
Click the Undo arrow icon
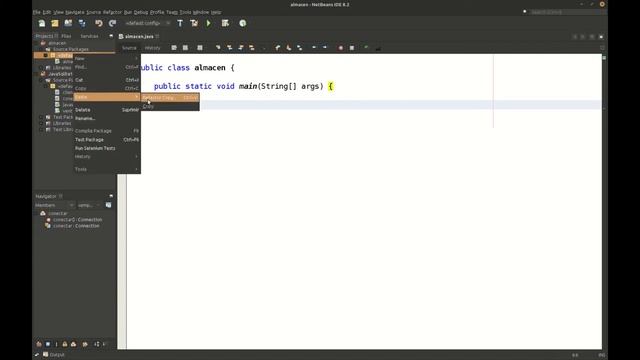tap(98, 23)
